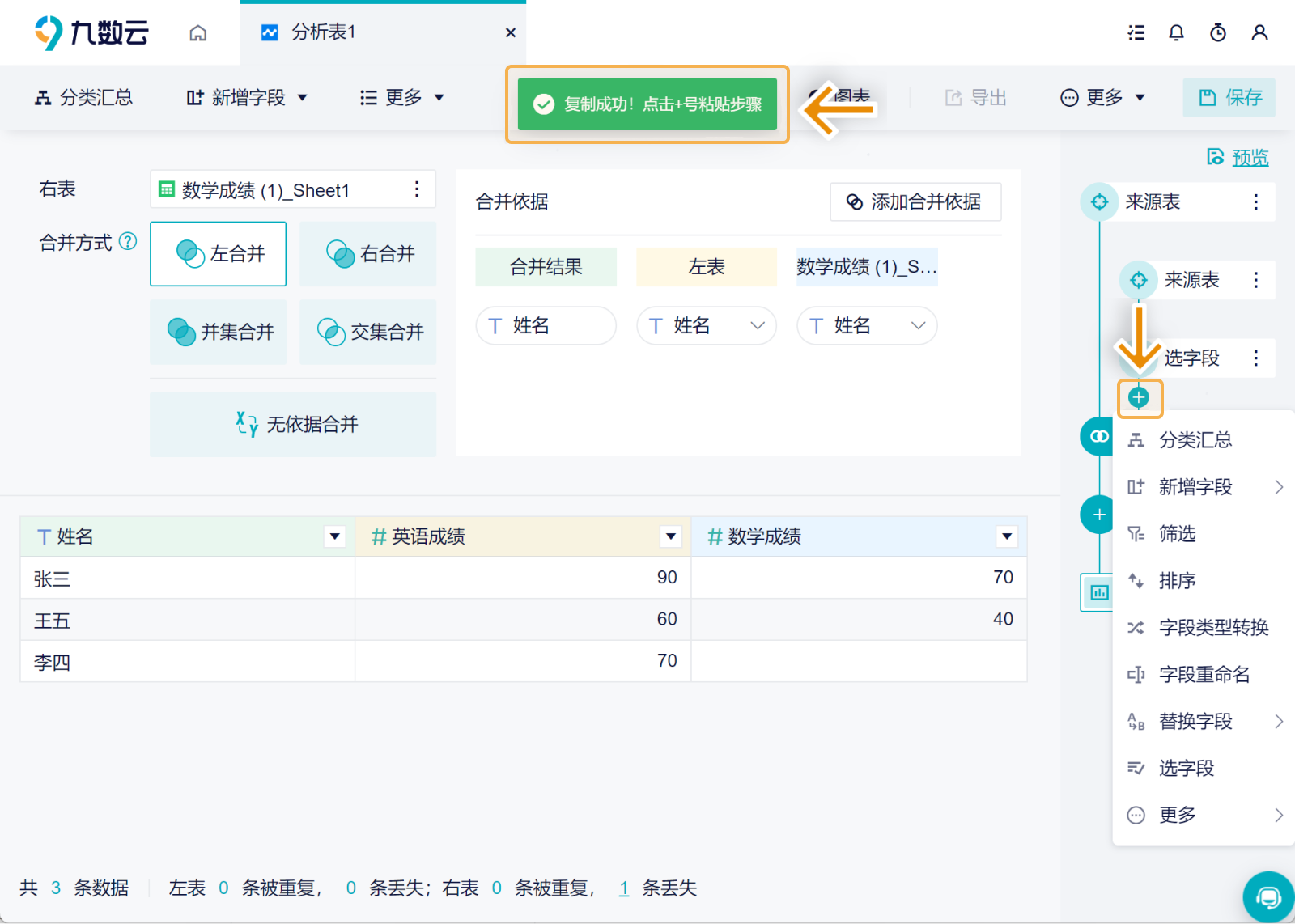Open notifications bell icon
This screenshot has width=1295, height=924.
(x=1177, y=32)
